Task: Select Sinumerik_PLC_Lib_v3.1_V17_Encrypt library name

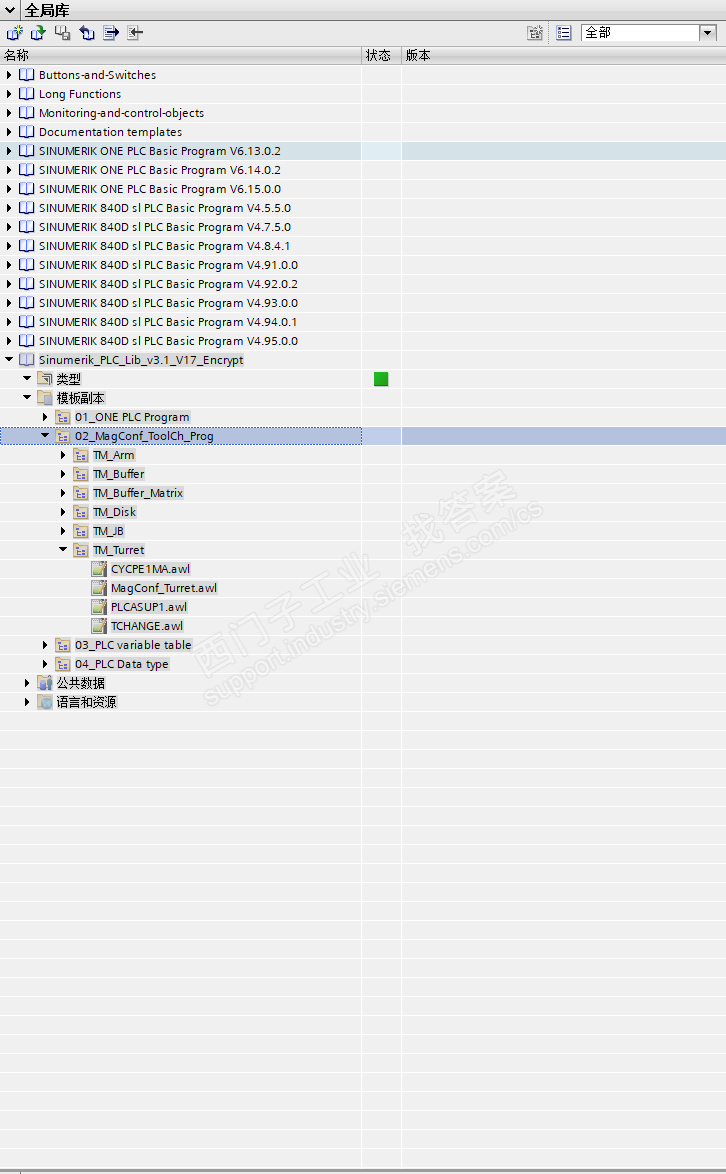Action: click(141, 360)
